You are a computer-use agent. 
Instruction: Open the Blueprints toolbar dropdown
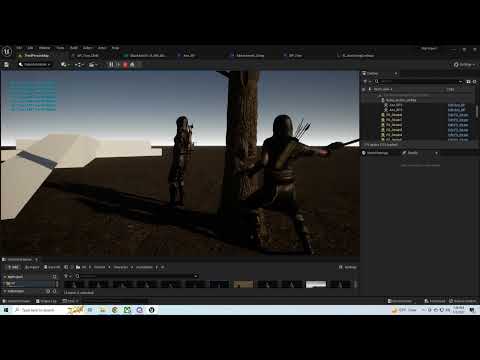79,65
